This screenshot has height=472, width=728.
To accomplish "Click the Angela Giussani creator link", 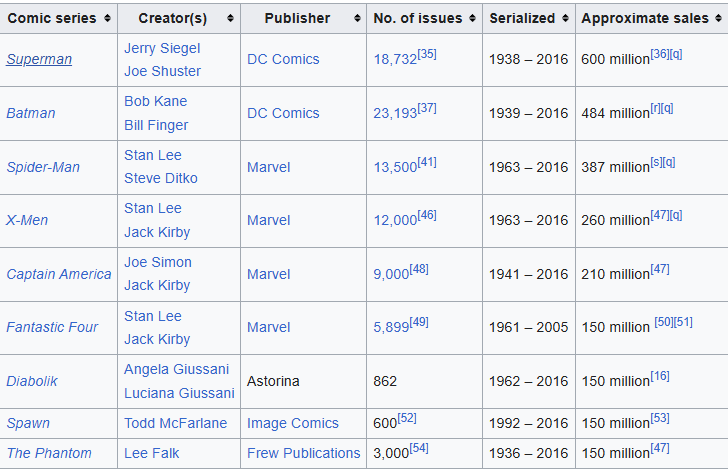I will tap(176, 369).
